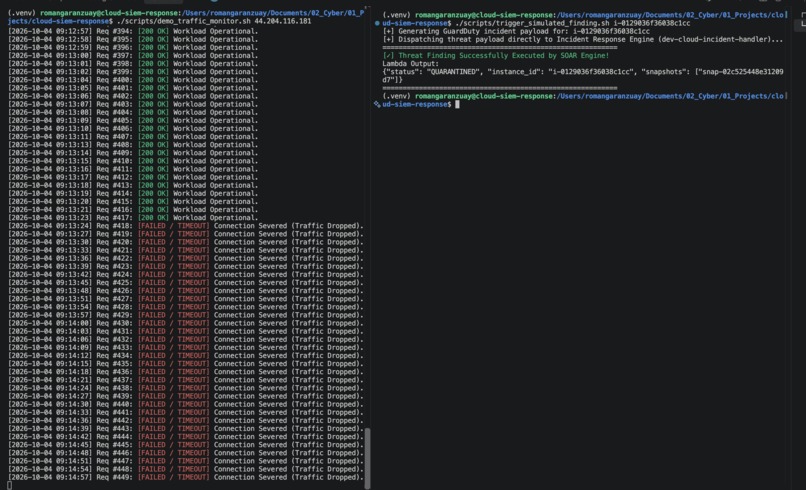This screenshot has height=490, width=806.
Task: Click the green 'Threat Finding Successfully Executed' message
Action: coord(496,56)
